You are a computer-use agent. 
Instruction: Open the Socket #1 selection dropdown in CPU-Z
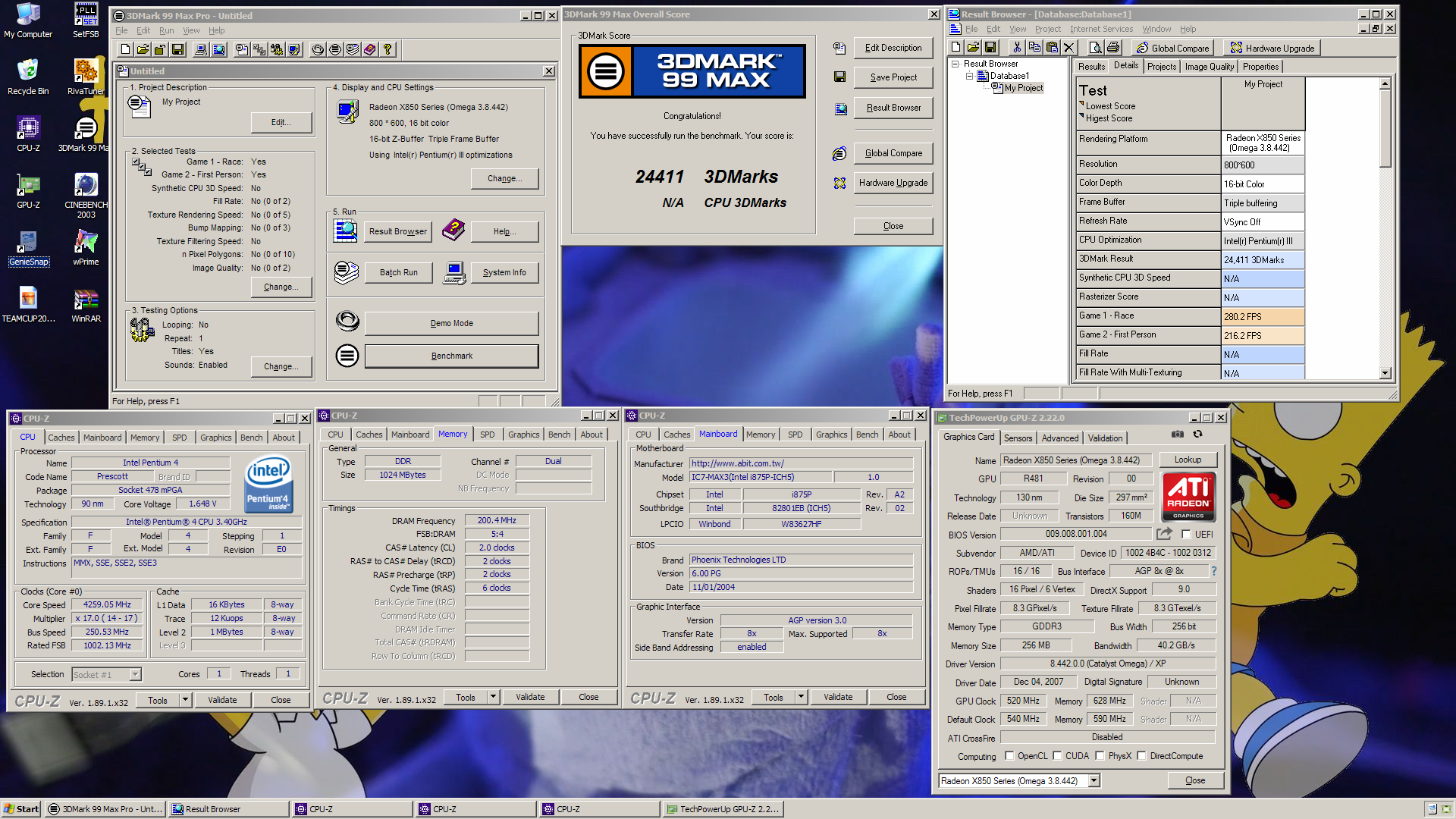point(135,674)
